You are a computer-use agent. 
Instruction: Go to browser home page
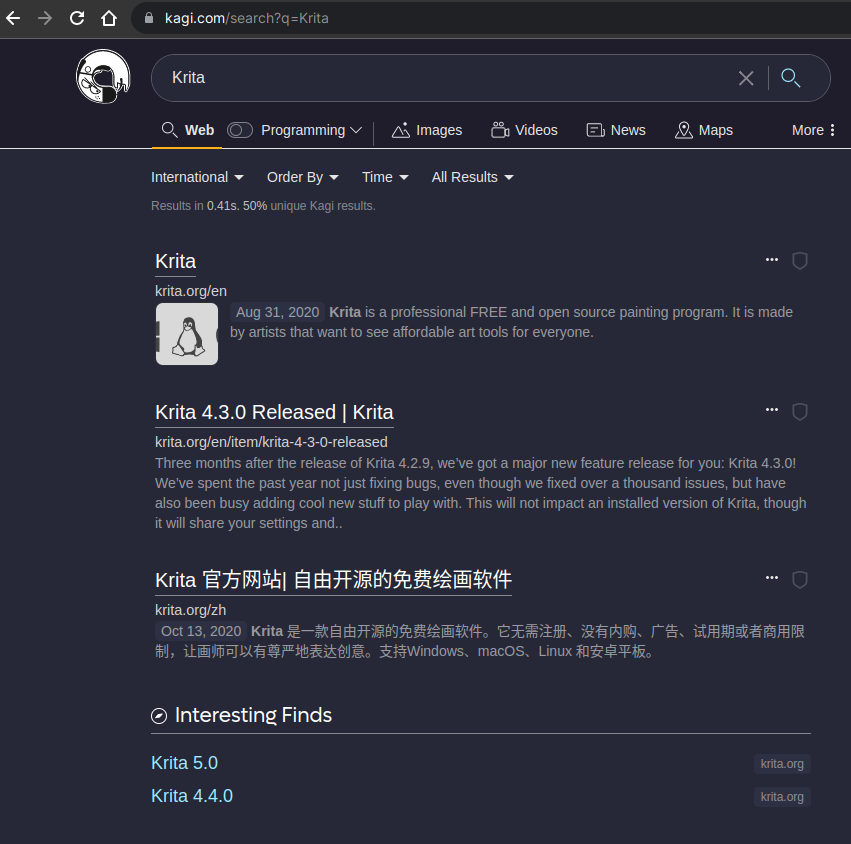point(109,18)
